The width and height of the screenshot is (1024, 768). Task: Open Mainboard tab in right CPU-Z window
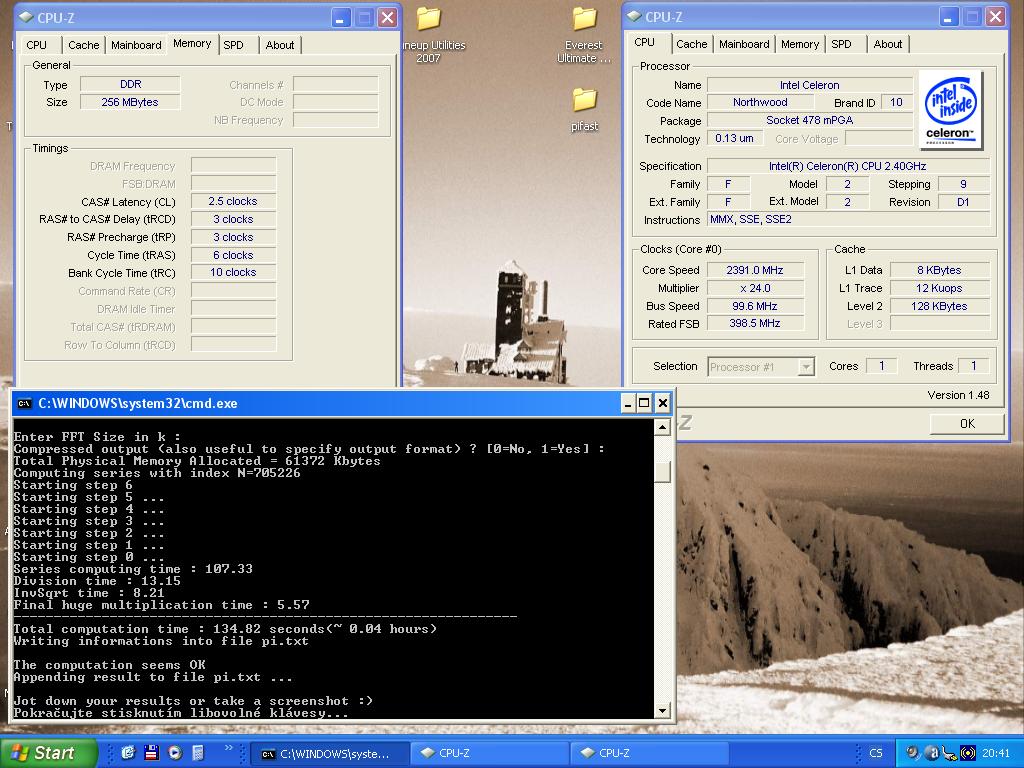point(744,44)
